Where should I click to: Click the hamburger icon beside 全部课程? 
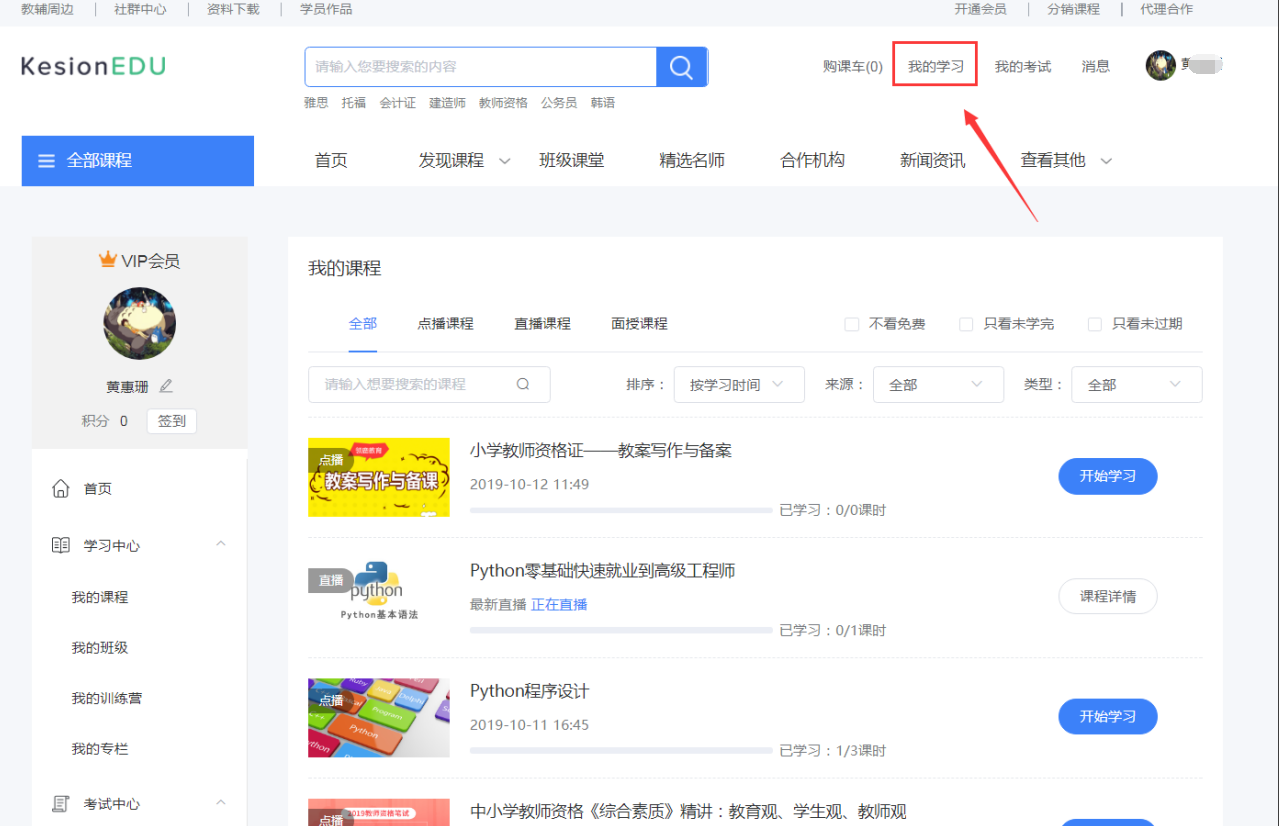[46, 161]
